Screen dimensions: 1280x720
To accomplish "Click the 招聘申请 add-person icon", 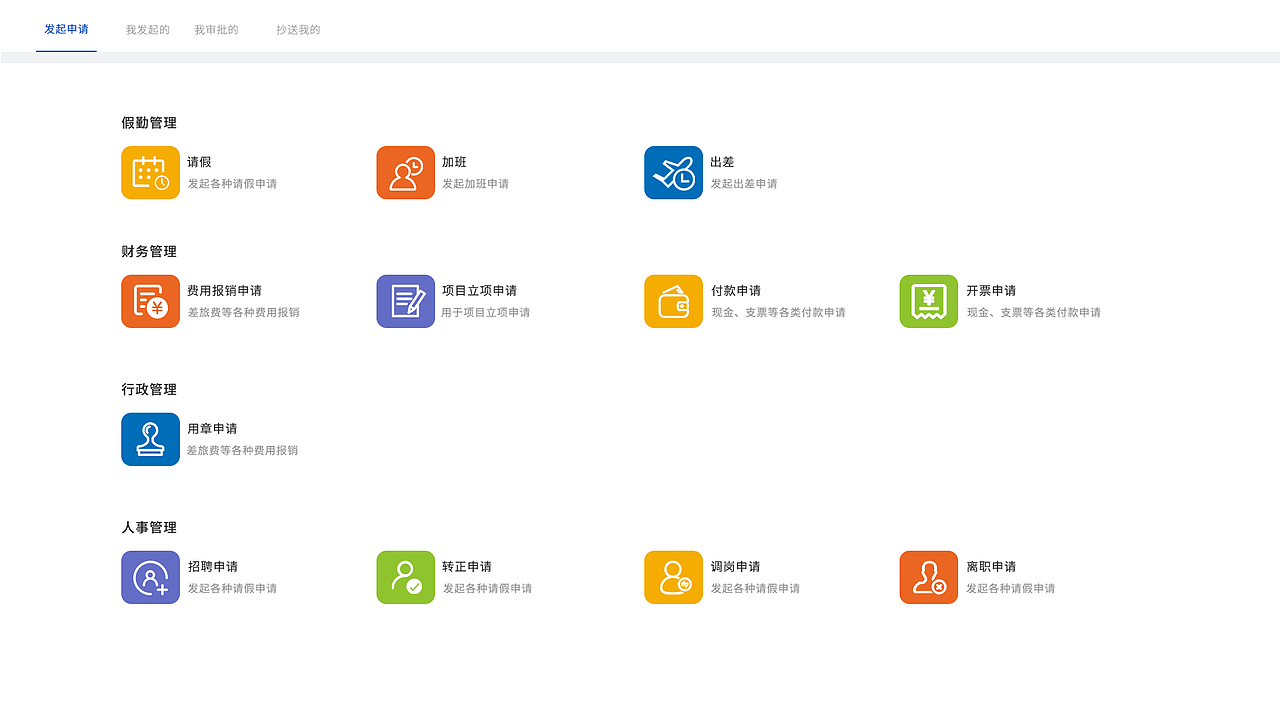I will (x=151, y=577).
